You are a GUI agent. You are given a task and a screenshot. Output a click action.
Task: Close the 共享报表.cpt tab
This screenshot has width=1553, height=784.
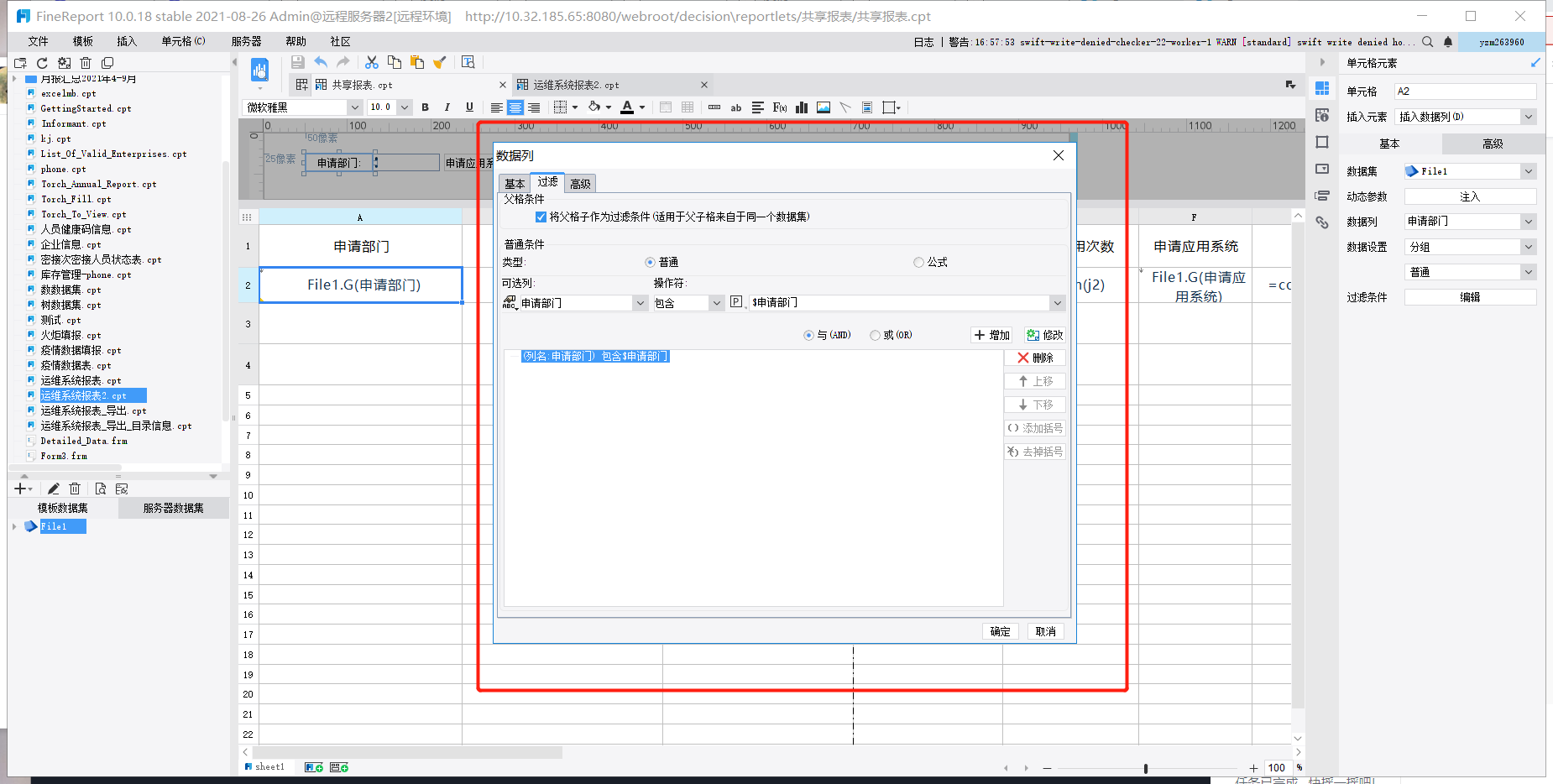tap(503, 85)
